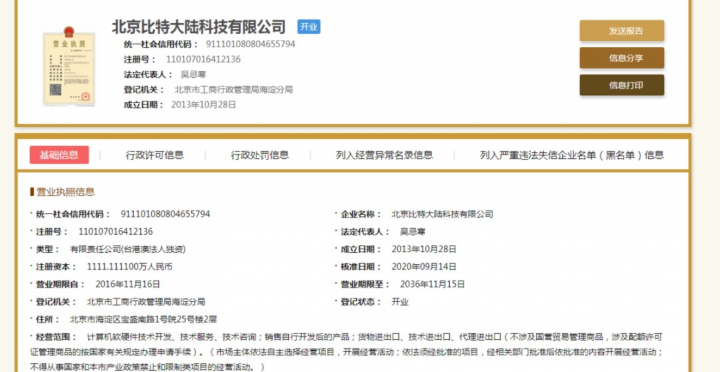Click the 核准日期 2020年09月14日 value
Viewport: 720px width, 372px height.
click(424, 266)
